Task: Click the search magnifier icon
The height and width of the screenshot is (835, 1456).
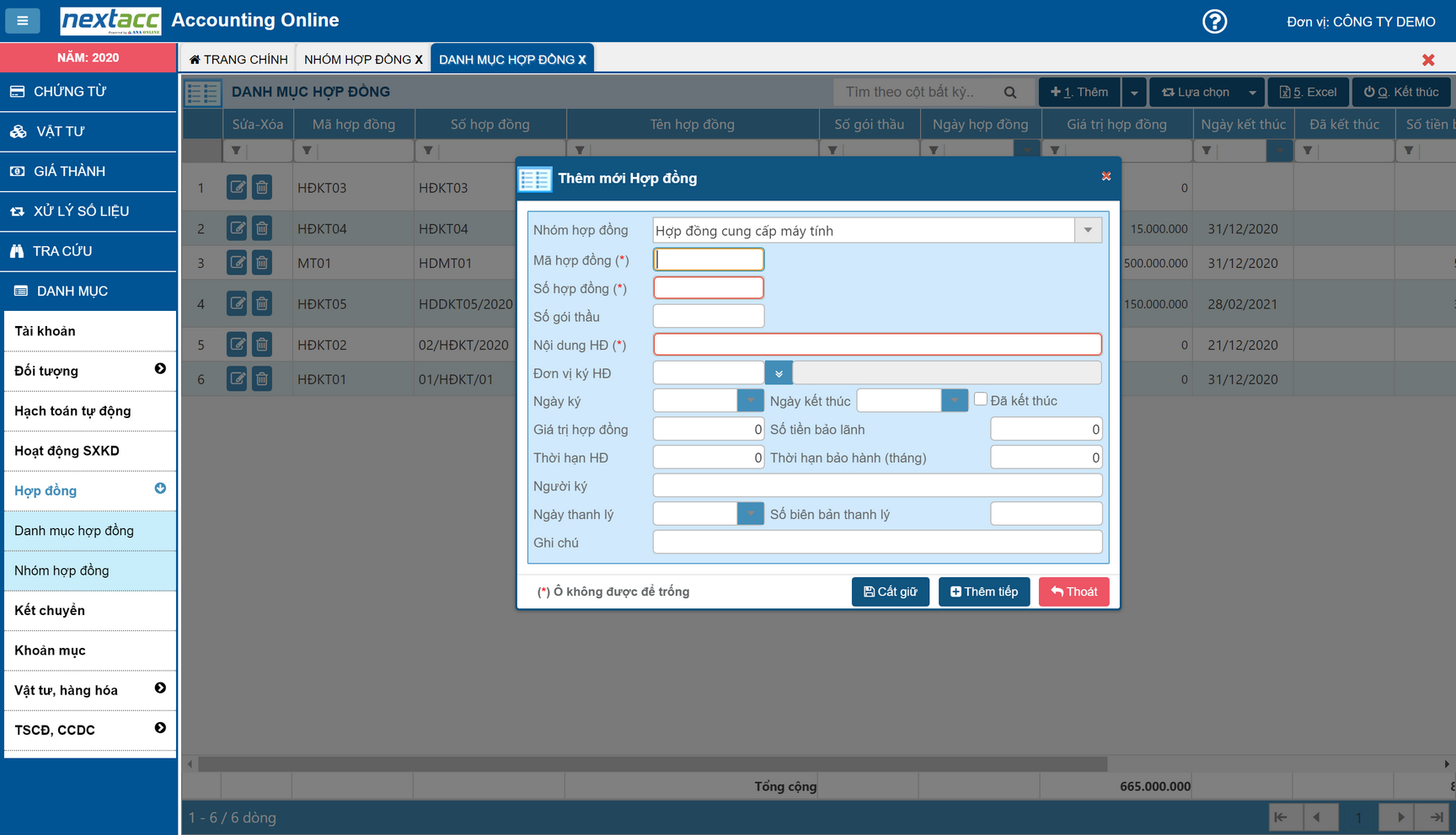Action: pyautogui.click(x=1009, y=92)
